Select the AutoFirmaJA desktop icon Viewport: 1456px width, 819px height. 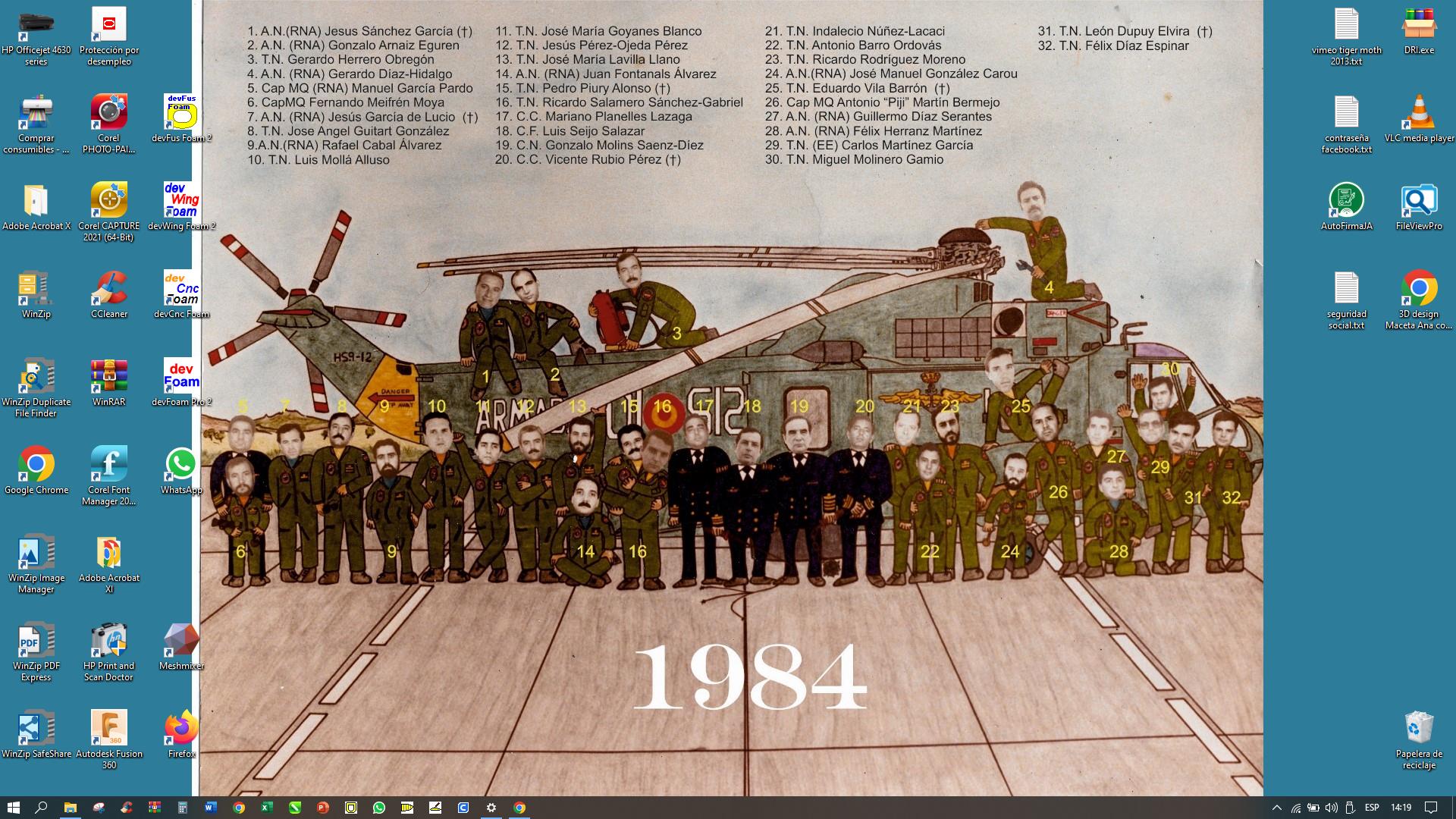[x=1346, y=202]
